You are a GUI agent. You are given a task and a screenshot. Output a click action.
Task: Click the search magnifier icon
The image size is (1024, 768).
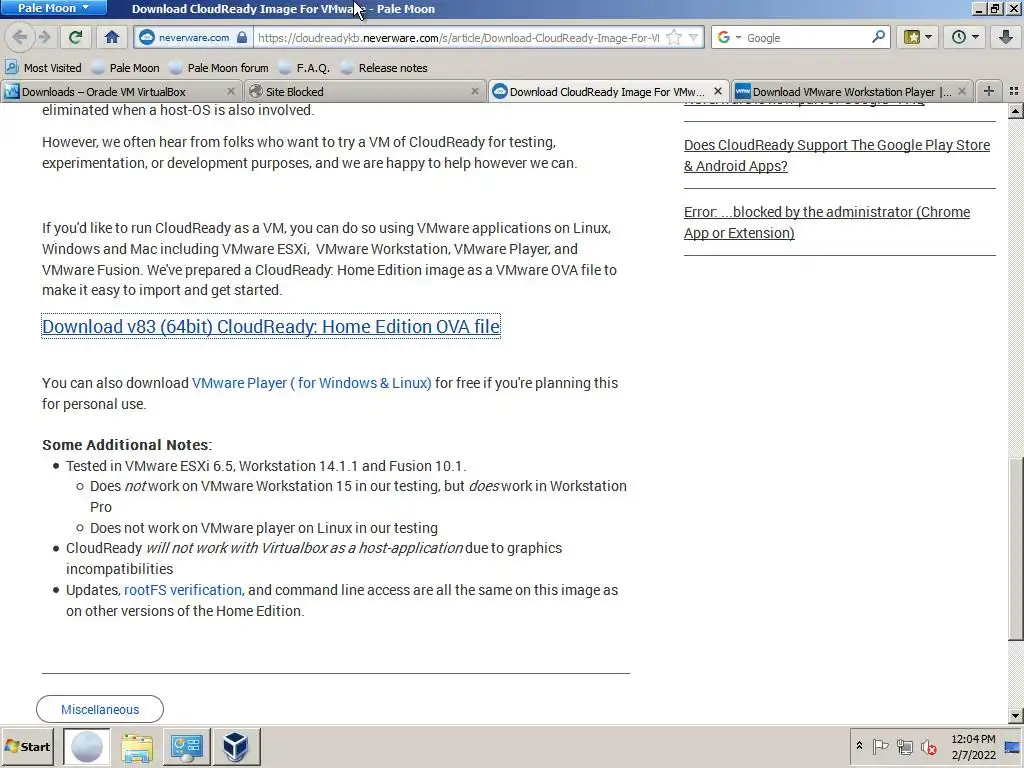[x=878, y=37]
